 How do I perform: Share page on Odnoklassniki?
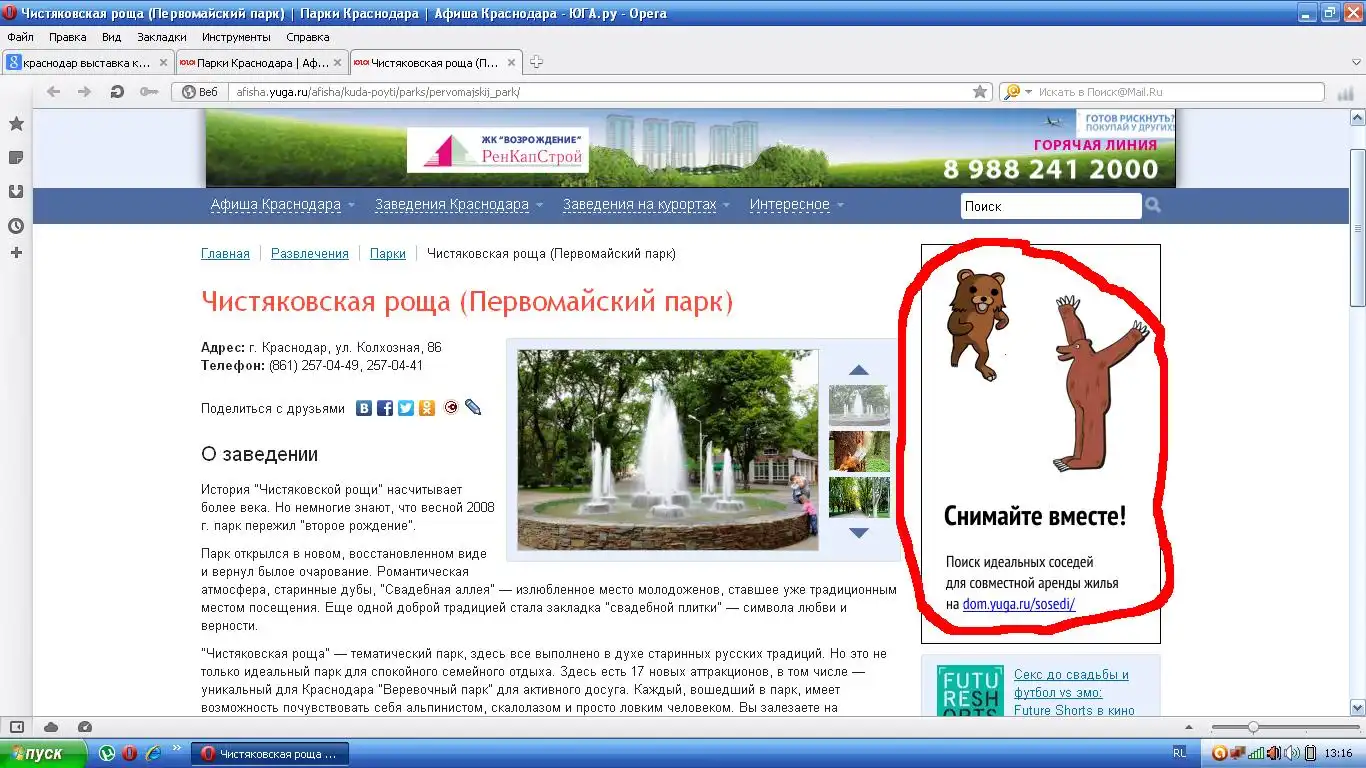point(427,408)
